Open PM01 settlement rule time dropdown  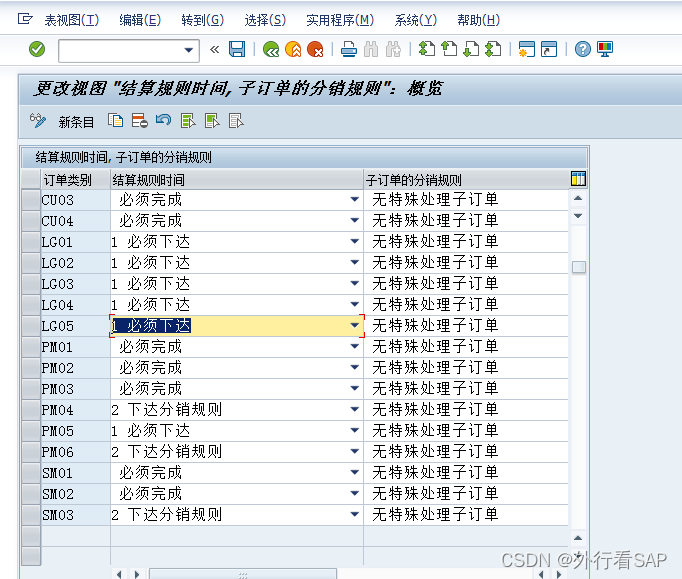coord(355,347)
